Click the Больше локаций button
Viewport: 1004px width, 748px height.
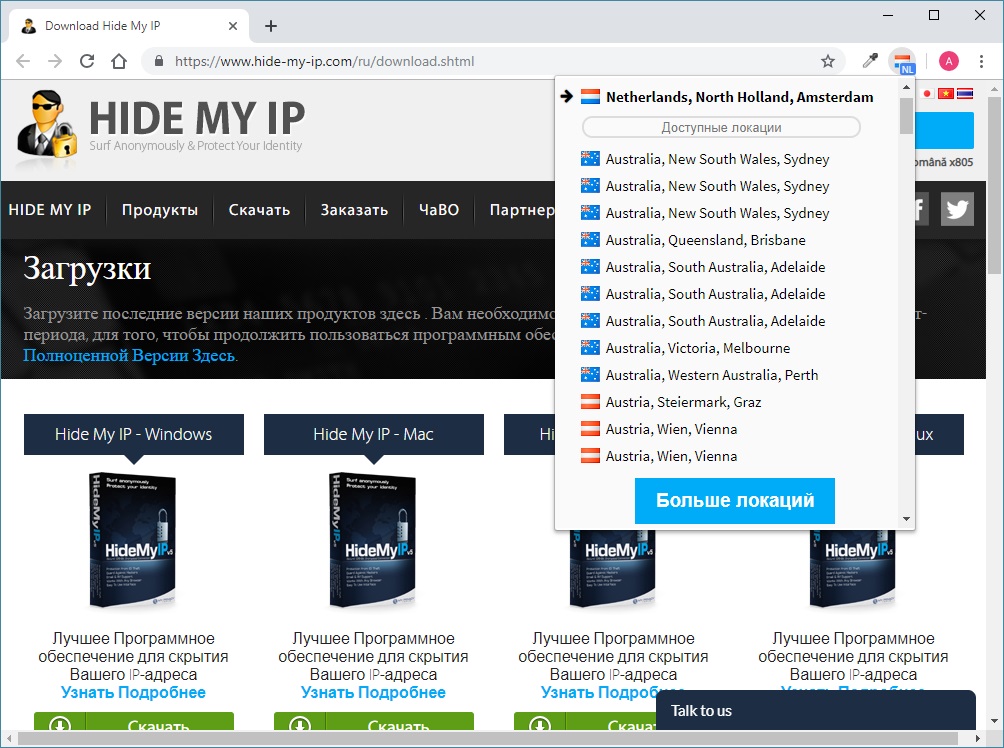pos(735,500)
